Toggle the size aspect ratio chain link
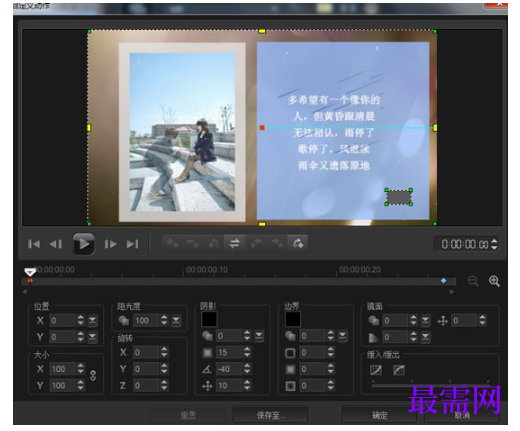The width and height of the screenshot is (520, 431). pos(93,376)
